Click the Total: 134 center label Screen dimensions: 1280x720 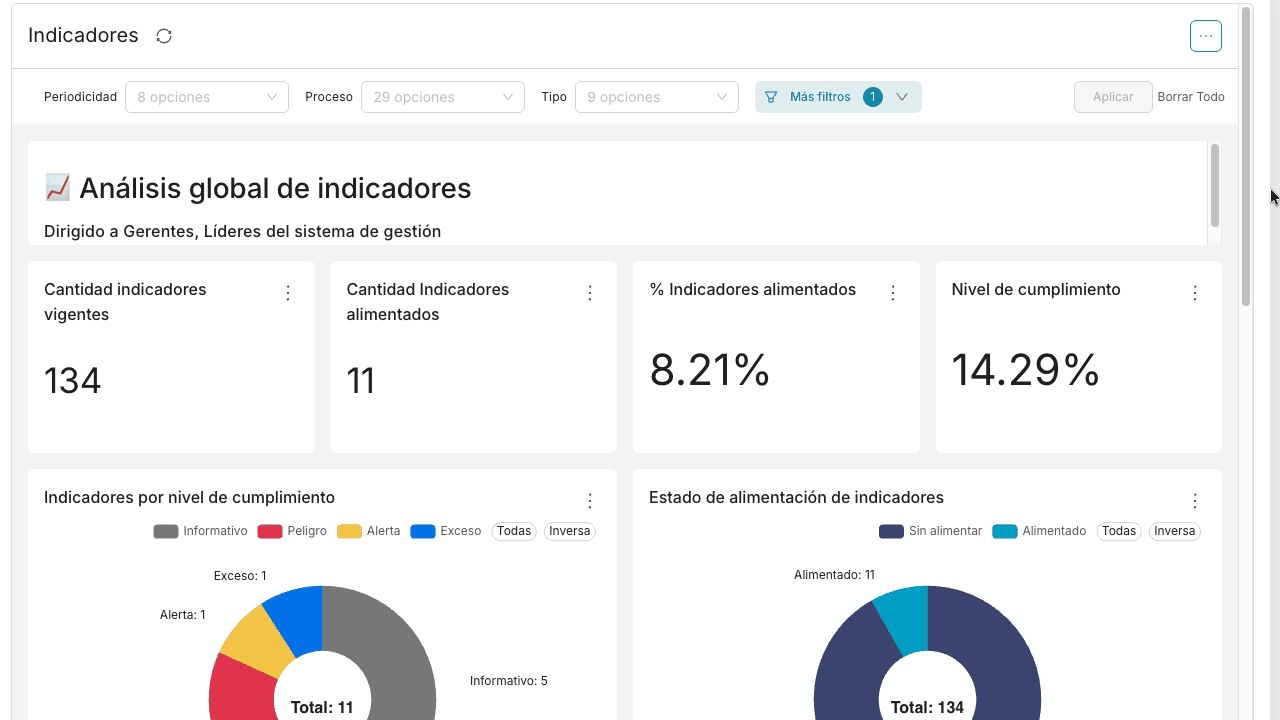click(927, 707)
